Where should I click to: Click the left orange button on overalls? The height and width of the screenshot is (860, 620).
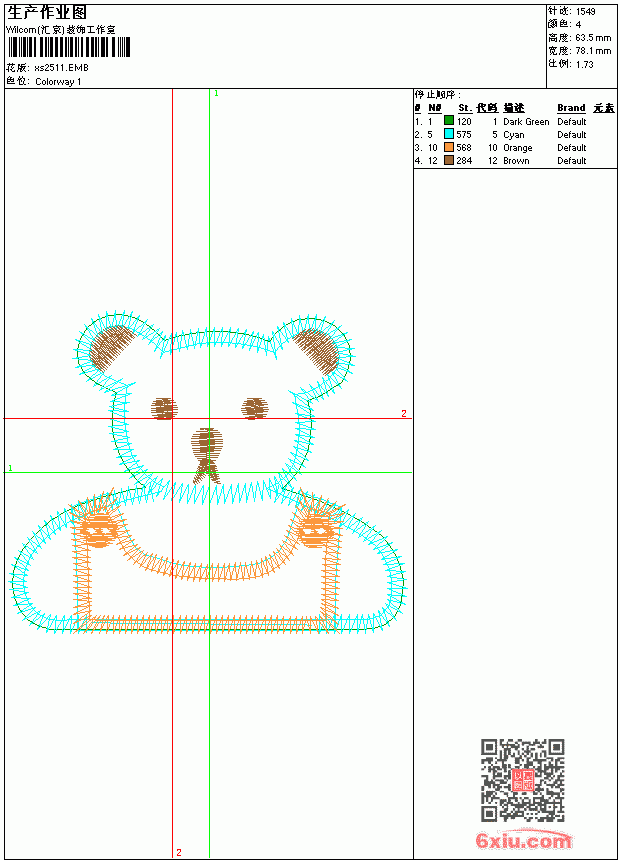(x=98, y=530)
